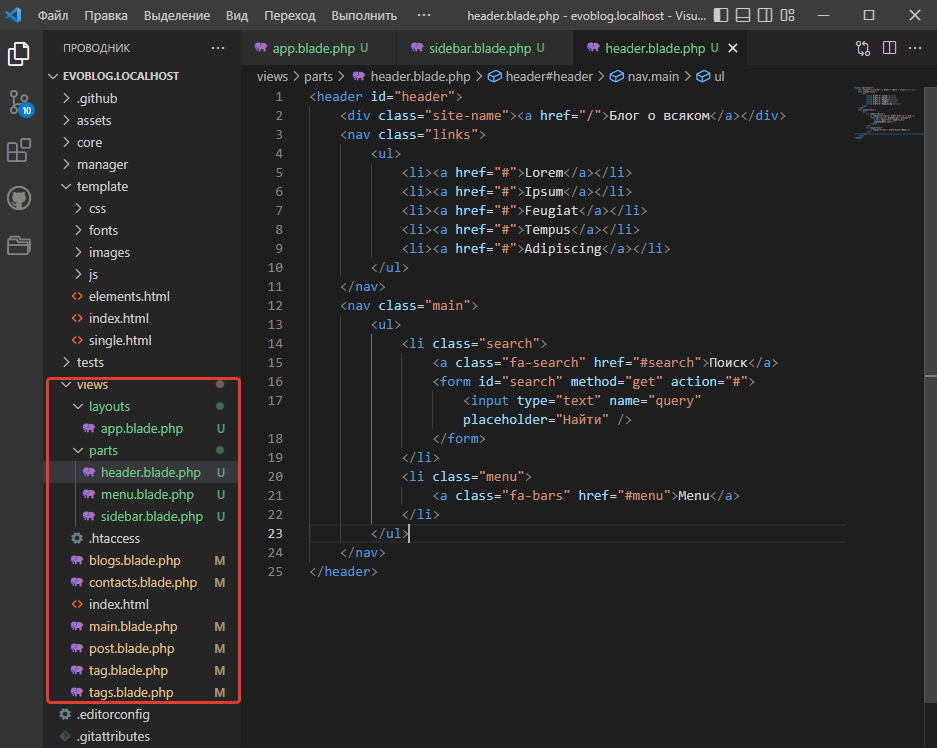Open editor More Actions ellipsis menu
937x748 pixels.
[915, 48]
